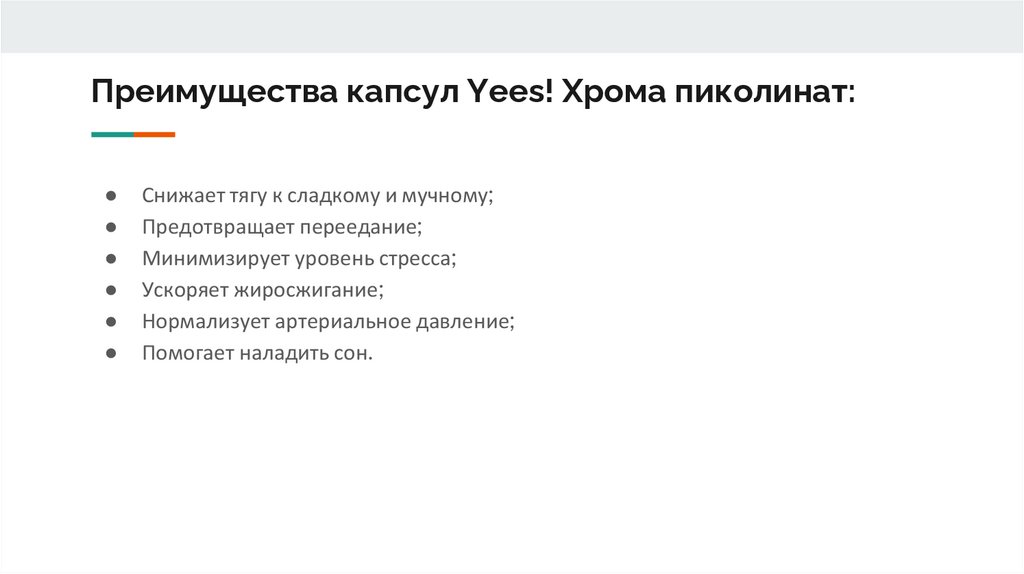The image size is (1024, 574).
Task: Click the grey header band above the slide
Action: 512,26
